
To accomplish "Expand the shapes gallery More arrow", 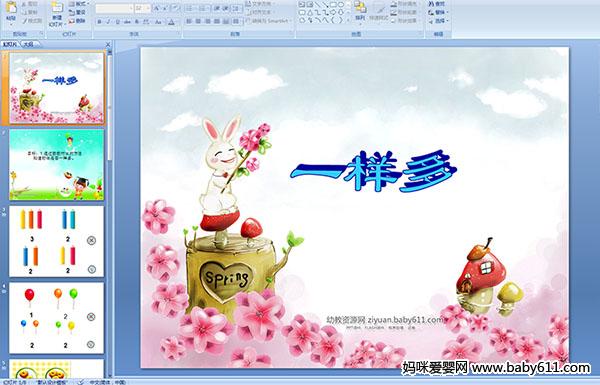I will 348,20.
